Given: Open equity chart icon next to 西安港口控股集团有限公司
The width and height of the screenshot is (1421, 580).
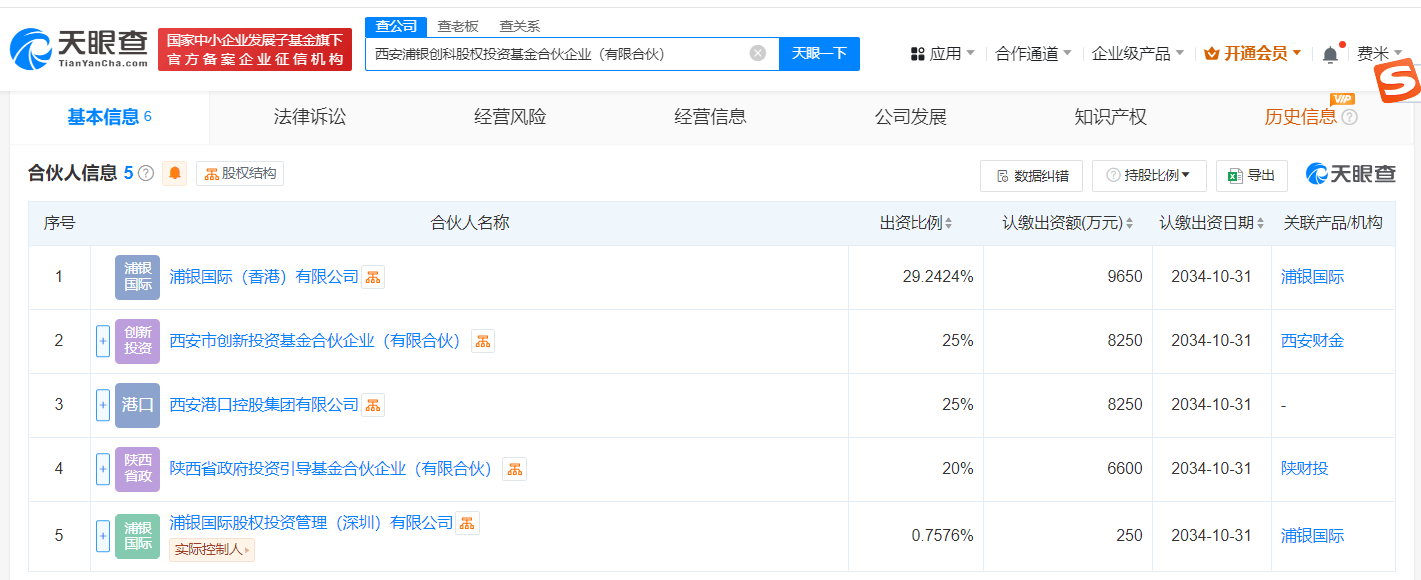Looking at the screenshot, I should coord(373,405).
